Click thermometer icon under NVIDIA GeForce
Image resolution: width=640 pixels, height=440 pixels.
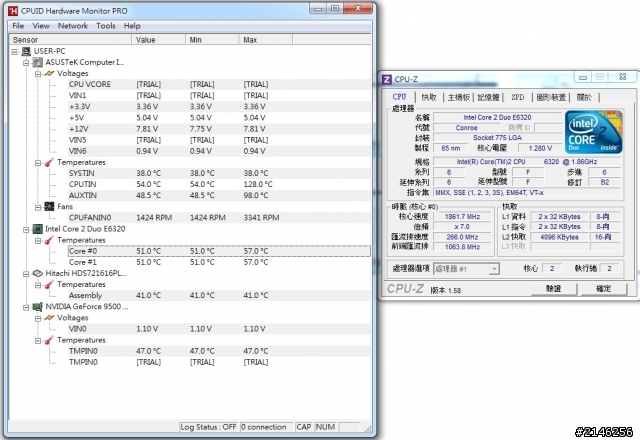pyautogui.click(x=49, y=340)
